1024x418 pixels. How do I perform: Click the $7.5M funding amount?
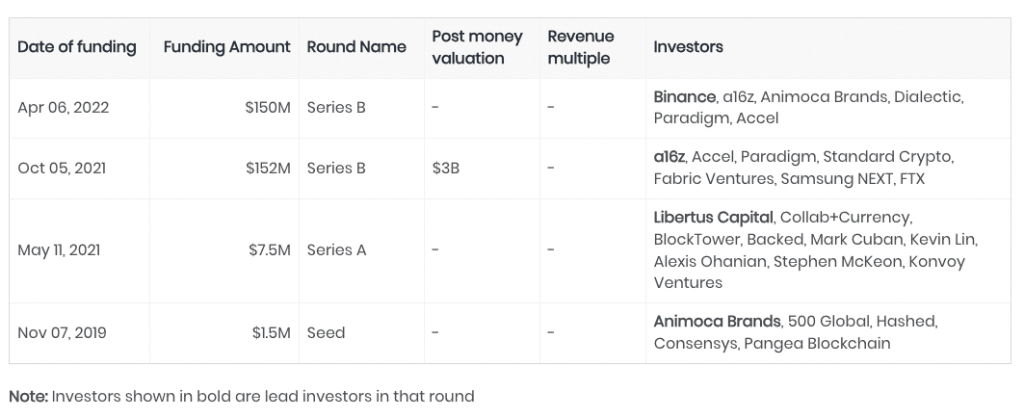(x=269, y=250)
